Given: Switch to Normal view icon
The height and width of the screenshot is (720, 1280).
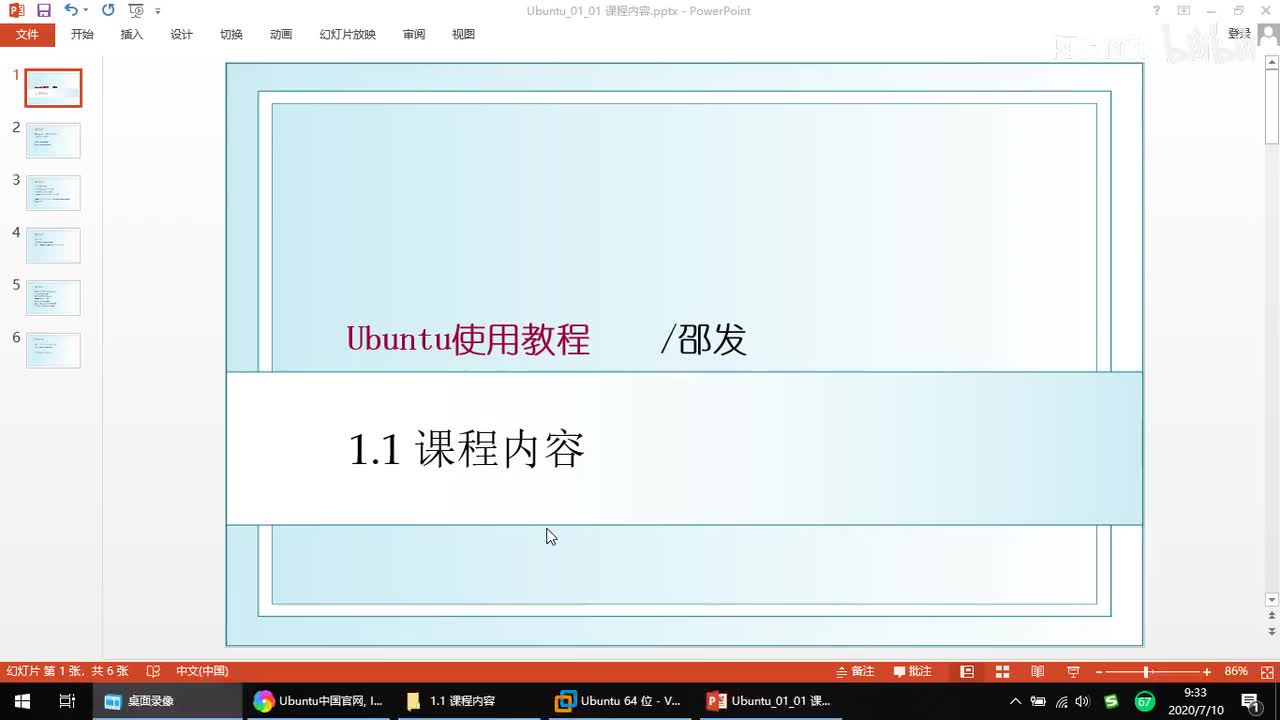Looking at the screenshot, I should (967, 671).
